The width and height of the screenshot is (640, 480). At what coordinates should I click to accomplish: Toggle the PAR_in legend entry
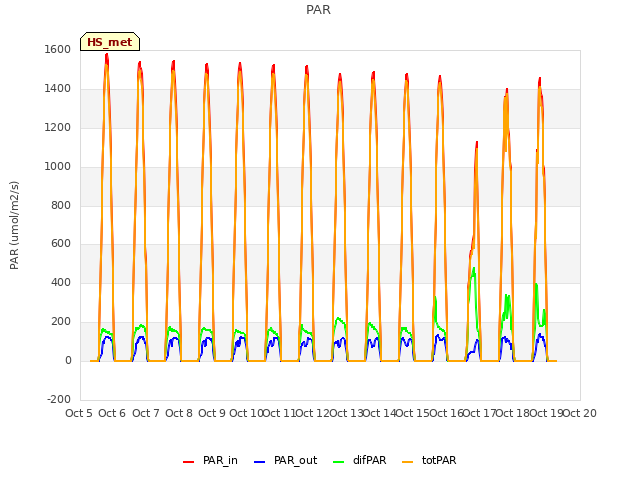pos(210,460)
